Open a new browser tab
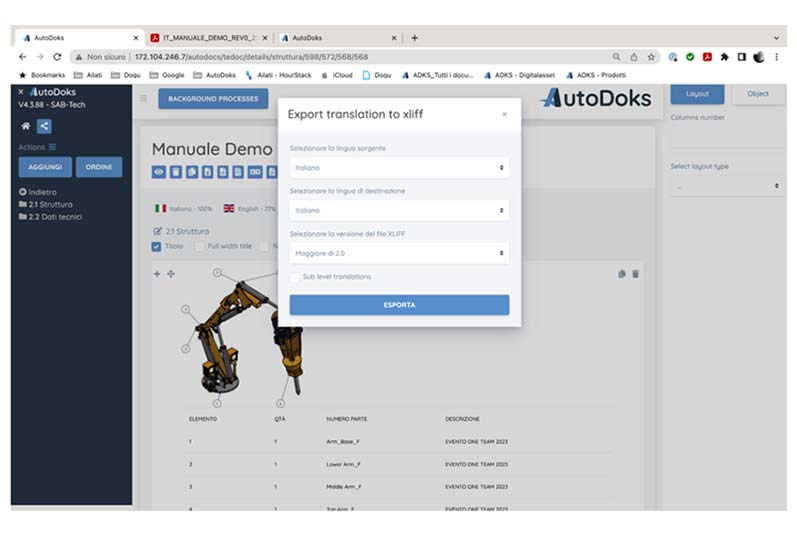 point(414,38)
